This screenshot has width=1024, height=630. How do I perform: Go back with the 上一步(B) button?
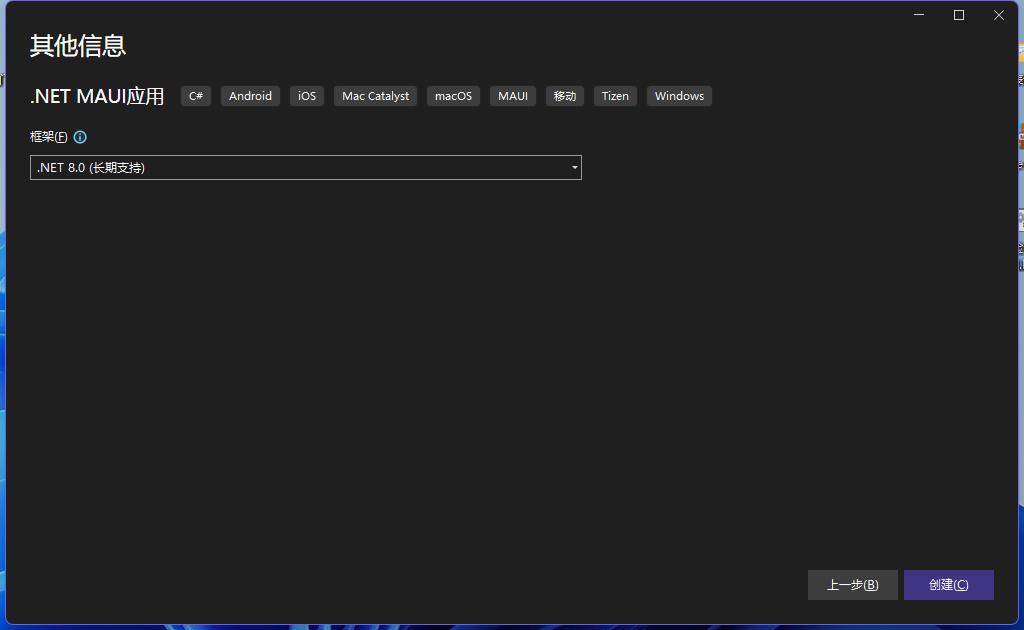coord(852,585)
